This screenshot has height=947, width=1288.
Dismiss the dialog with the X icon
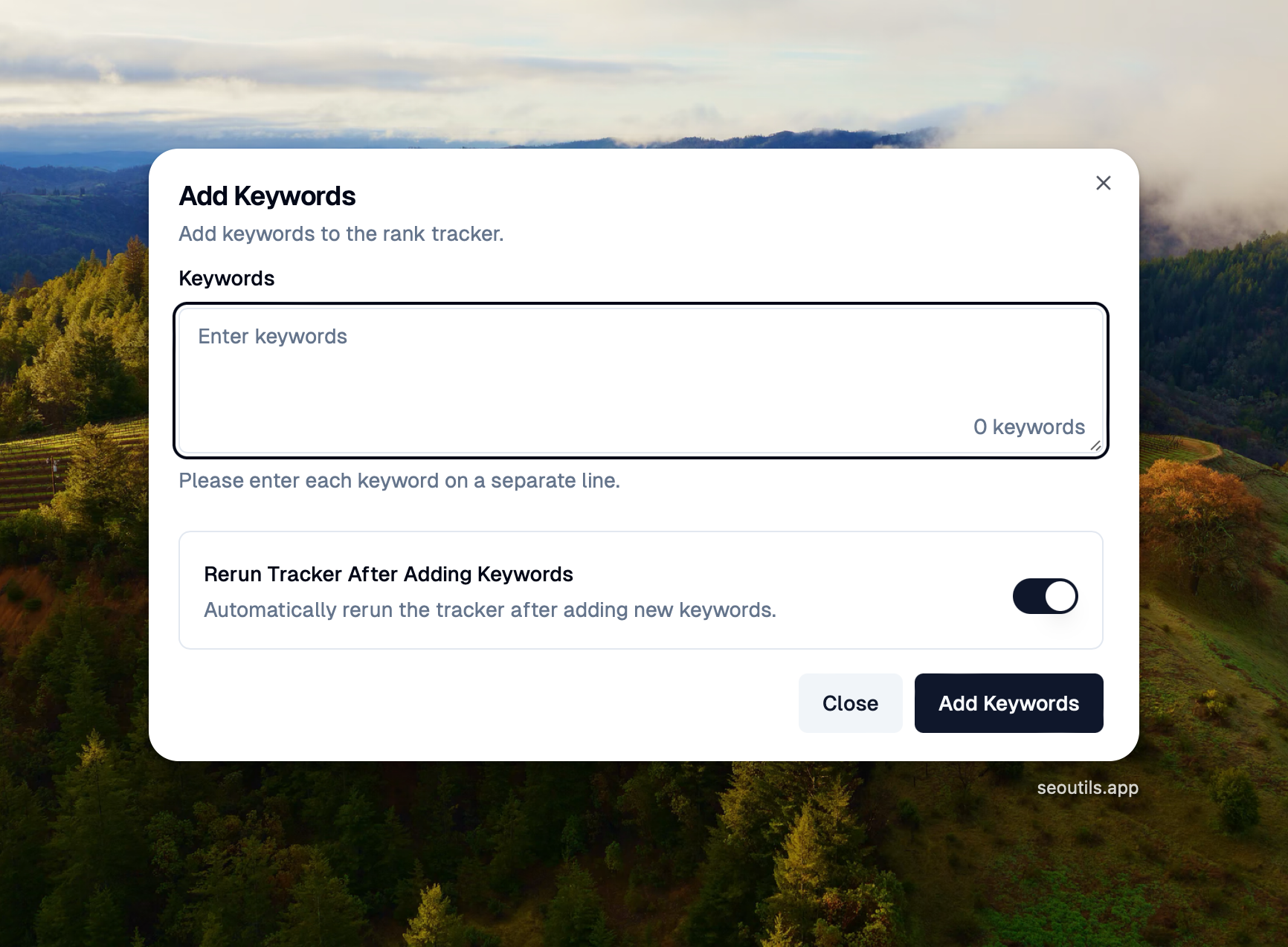[x=1103, y=183]
